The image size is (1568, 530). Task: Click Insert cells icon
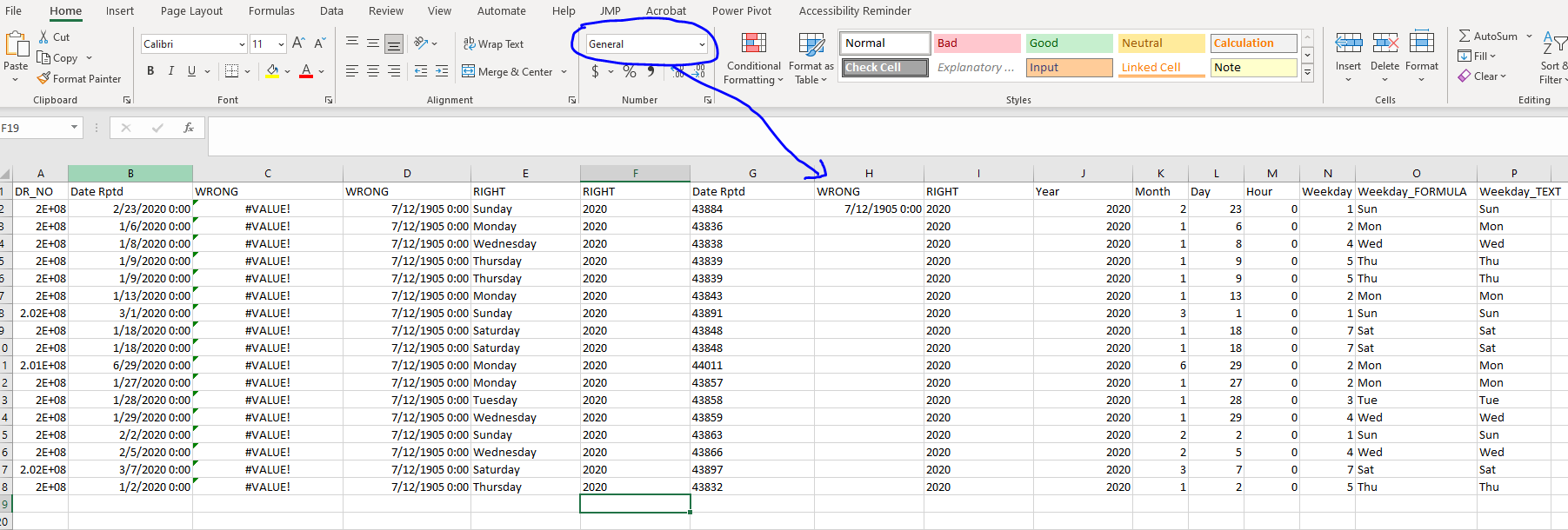point(1349,43)
